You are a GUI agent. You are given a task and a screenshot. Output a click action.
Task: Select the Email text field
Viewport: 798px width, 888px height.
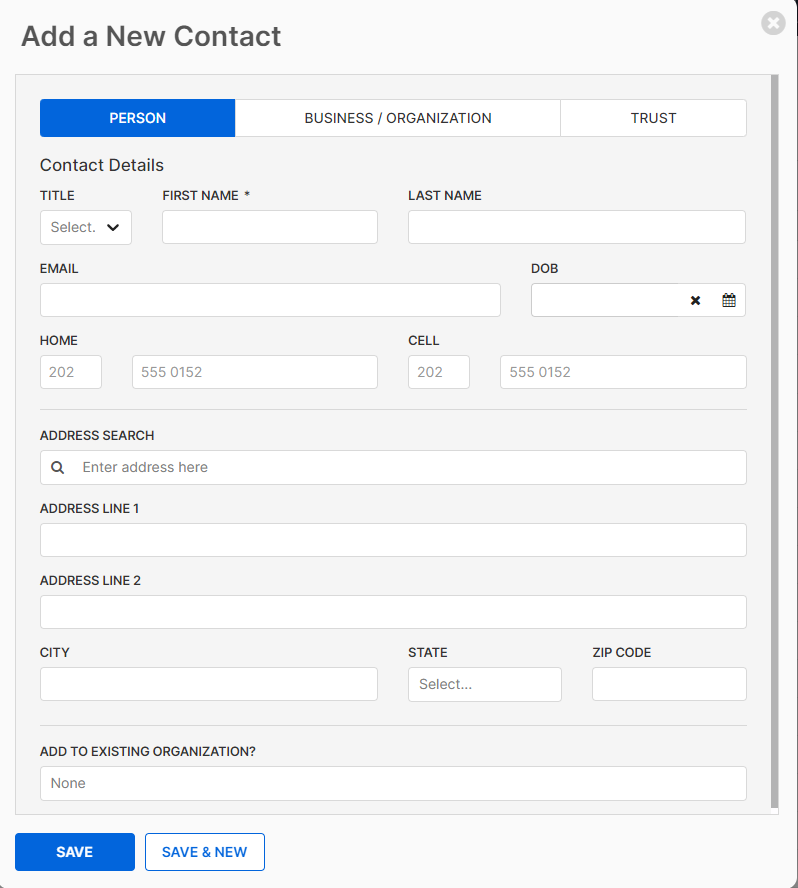tap(270, 300)
